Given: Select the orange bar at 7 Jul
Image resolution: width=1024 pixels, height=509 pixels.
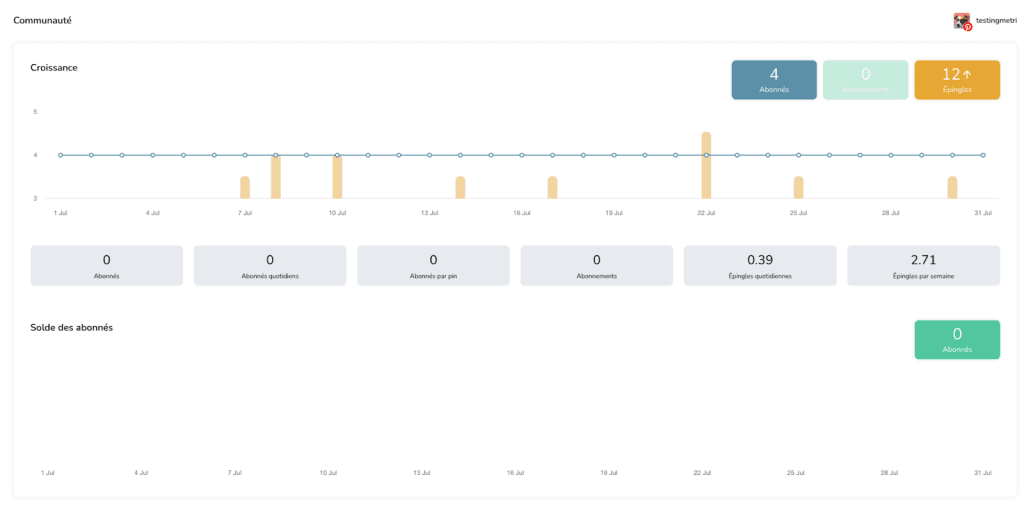Looking at the screenshot, I should click(x=245, y=188).
